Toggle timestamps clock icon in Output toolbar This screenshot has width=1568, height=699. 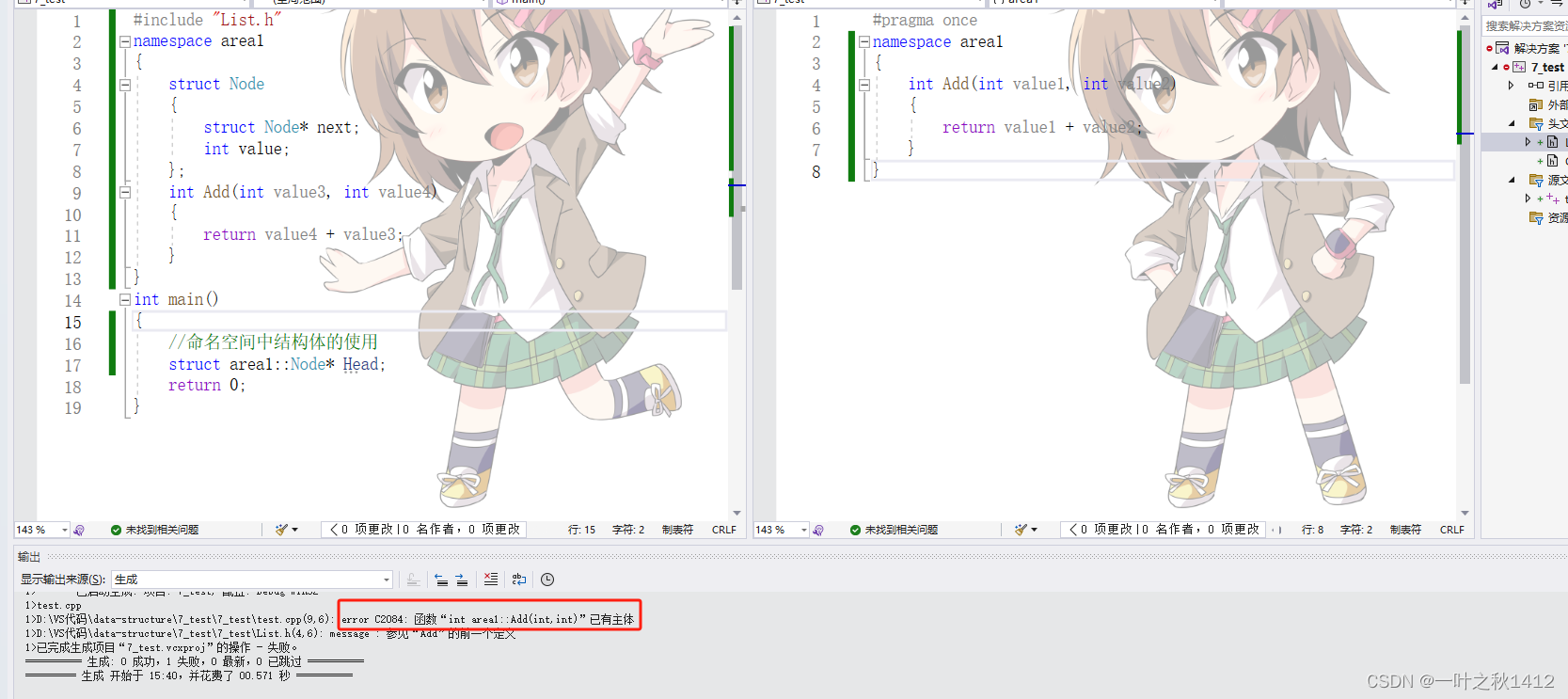pos(546,580)
